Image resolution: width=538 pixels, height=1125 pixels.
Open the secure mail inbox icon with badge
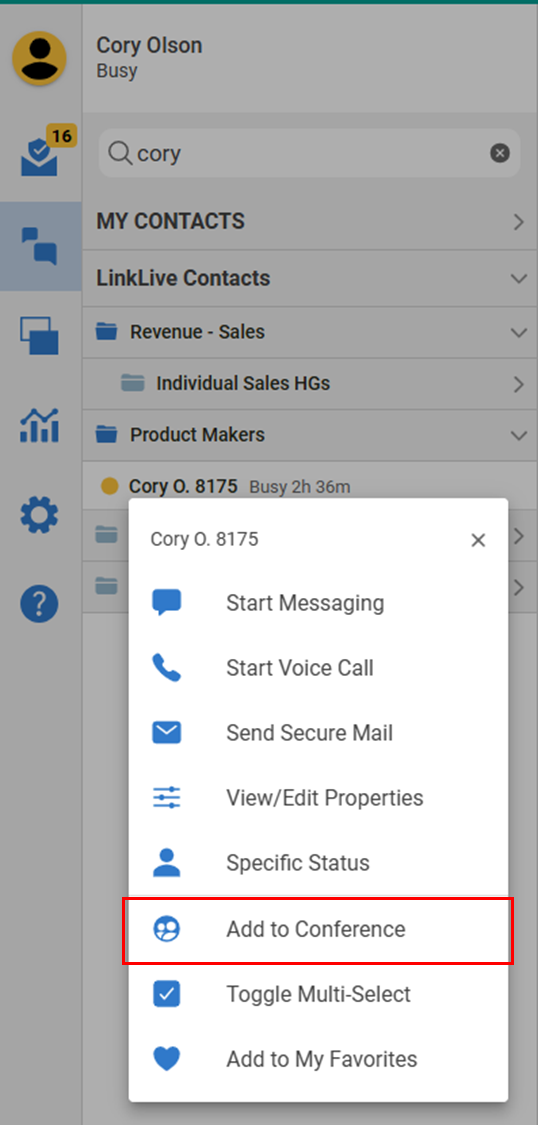tap(40, 154)
